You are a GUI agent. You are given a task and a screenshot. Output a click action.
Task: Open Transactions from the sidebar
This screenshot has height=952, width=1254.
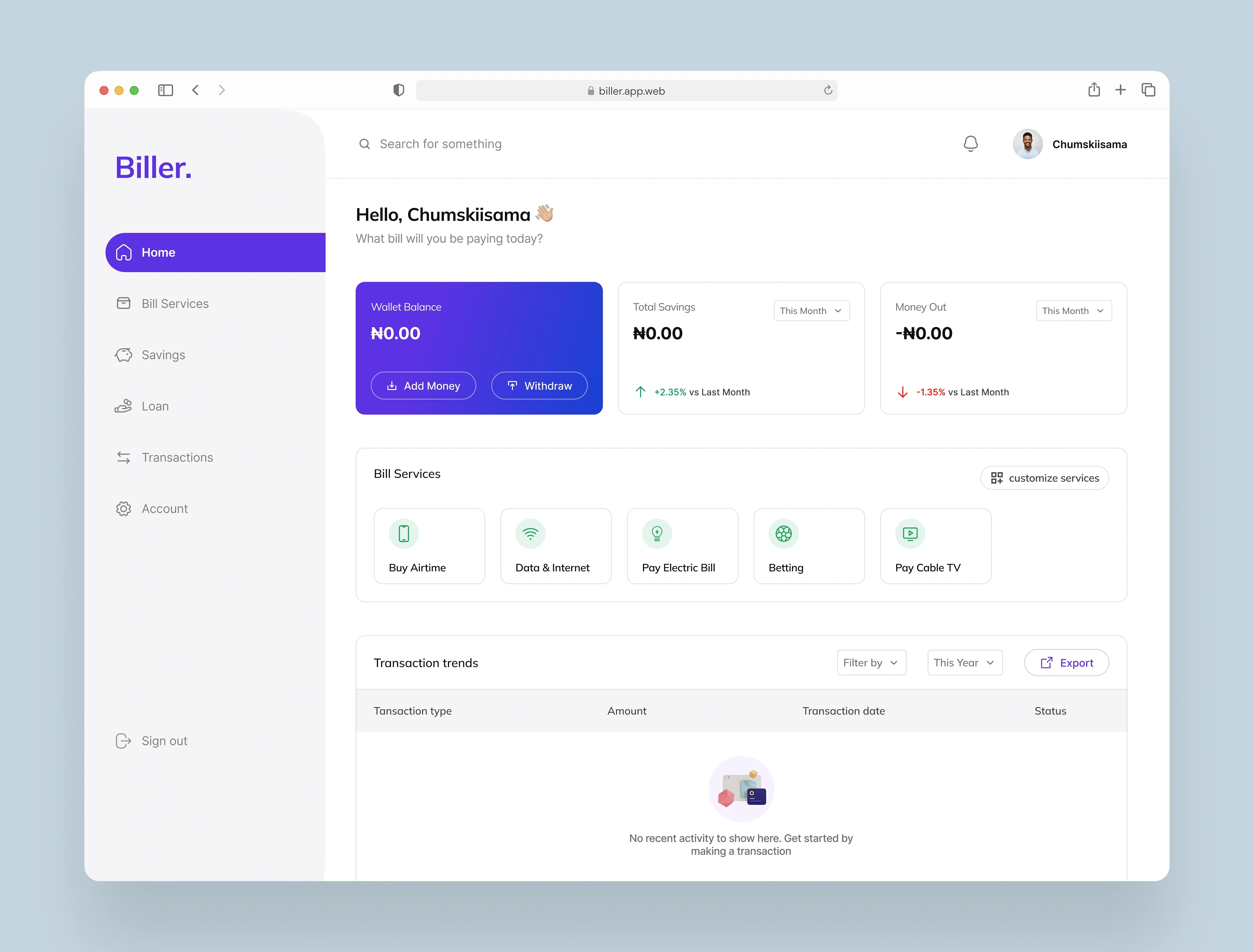pos(177,458)
